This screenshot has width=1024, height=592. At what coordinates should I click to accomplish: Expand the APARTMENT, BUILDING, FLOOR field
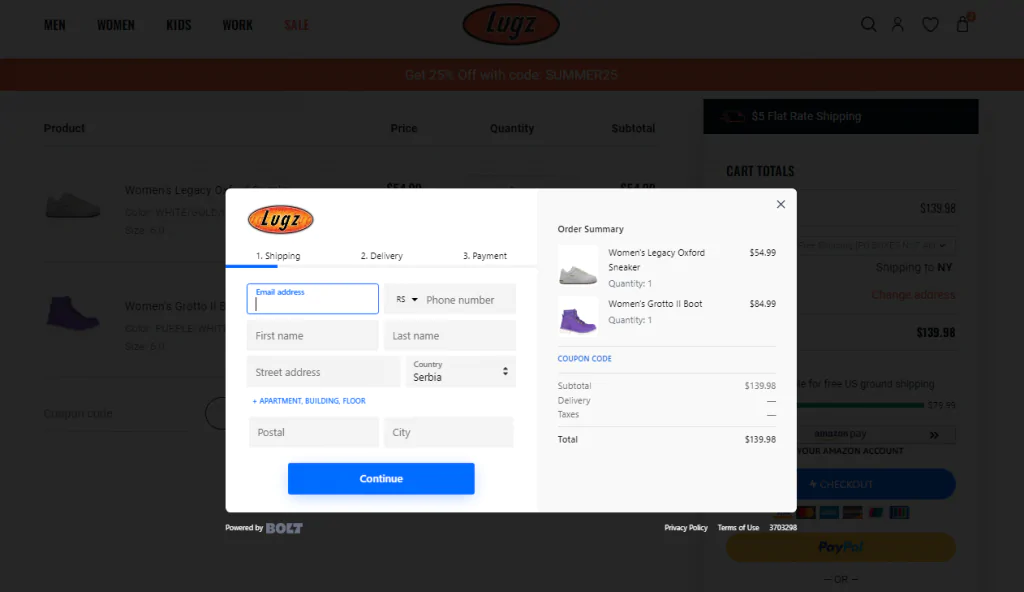pyautogui.click(x=311, y=400)
